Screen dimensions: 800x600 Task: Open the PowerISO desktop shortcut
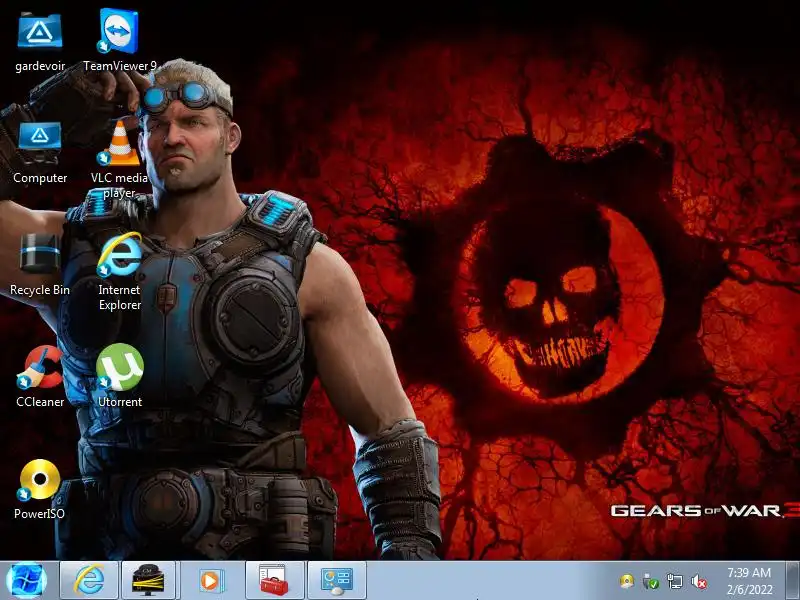tap(39, 480)
